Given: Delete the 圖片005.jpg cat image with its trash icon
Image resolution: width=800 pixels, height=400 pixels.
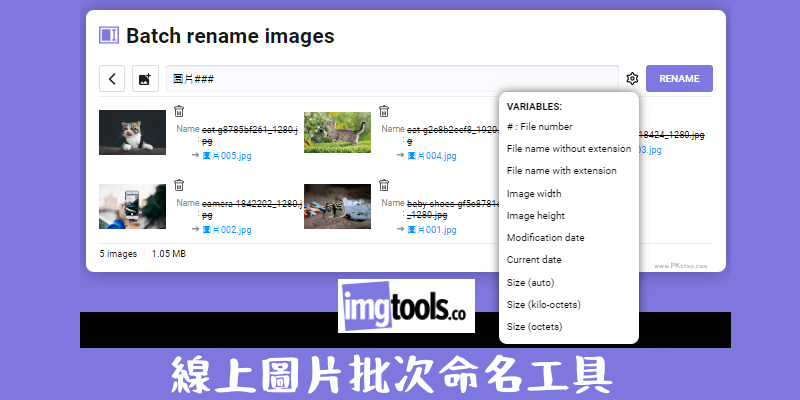Looking at the screenshot, I should coord(179,111).
